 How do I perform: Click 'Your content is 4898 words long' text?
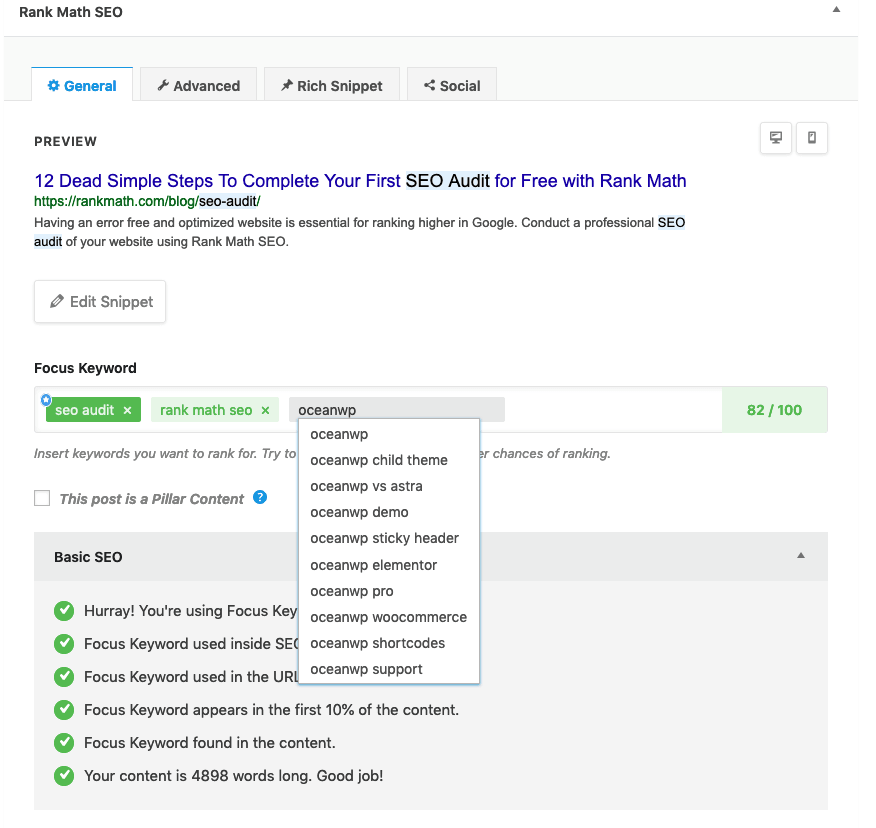(x=198, y=775)
